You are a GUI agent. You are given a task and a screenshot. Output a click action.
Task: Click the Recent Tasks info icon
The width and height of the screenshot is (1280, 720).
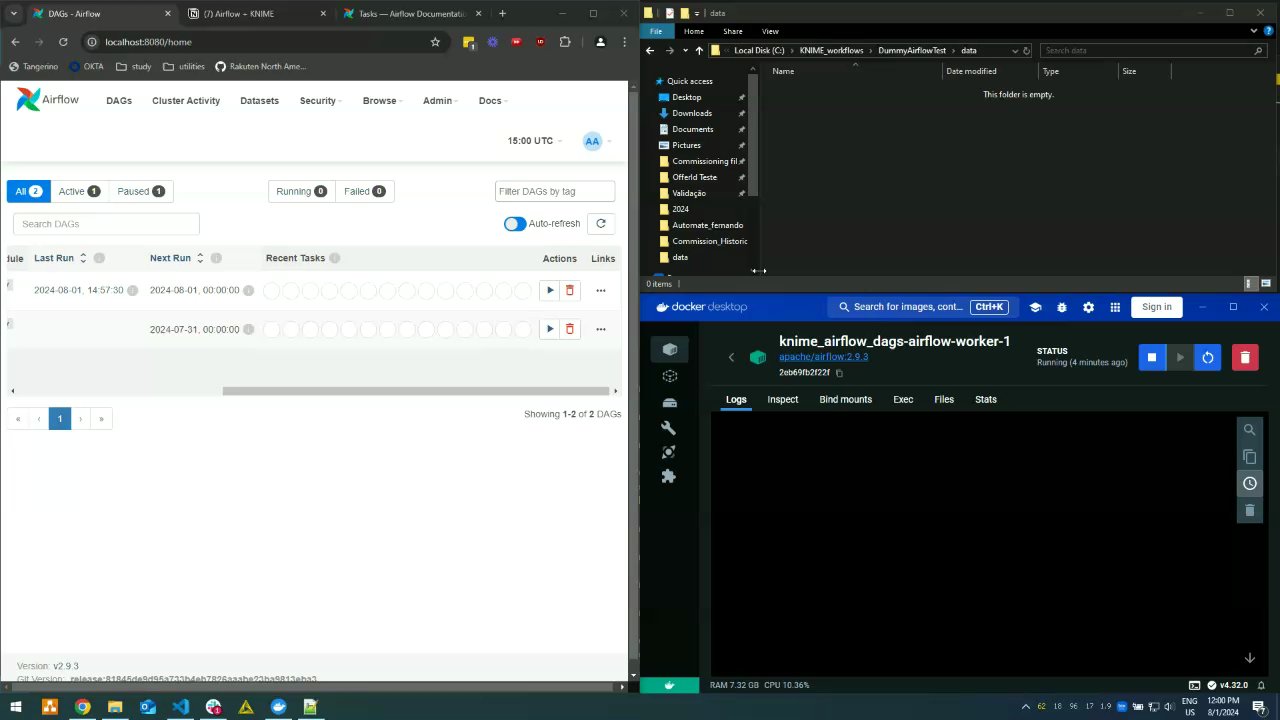pos(334,258)
